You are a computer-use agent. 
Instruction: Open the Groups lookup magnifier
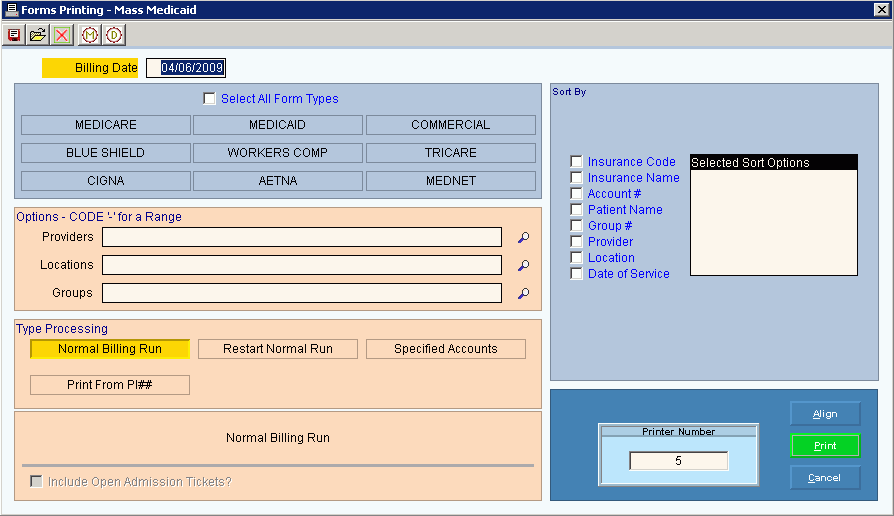522,294
